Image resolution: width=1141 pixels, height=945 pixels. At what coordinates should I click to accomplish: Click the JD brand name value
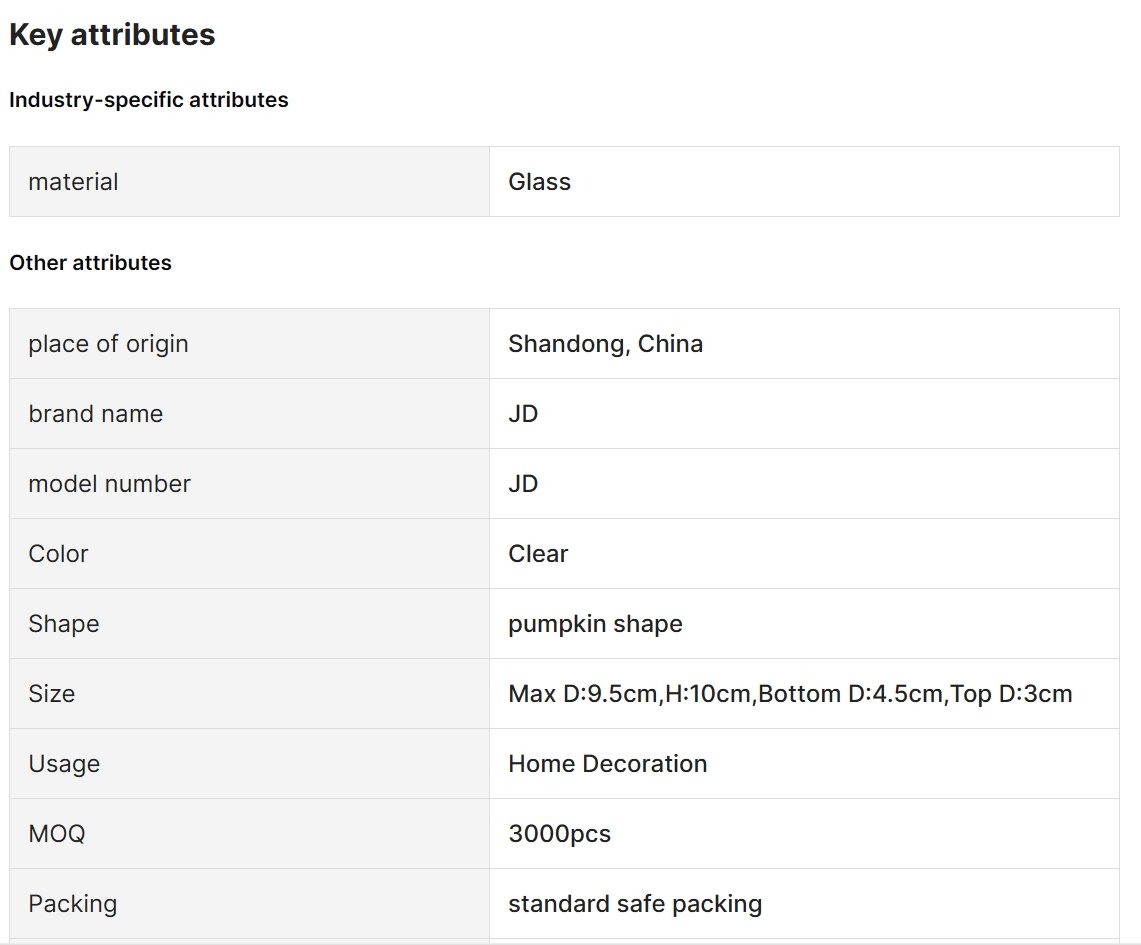coord(523,414)
